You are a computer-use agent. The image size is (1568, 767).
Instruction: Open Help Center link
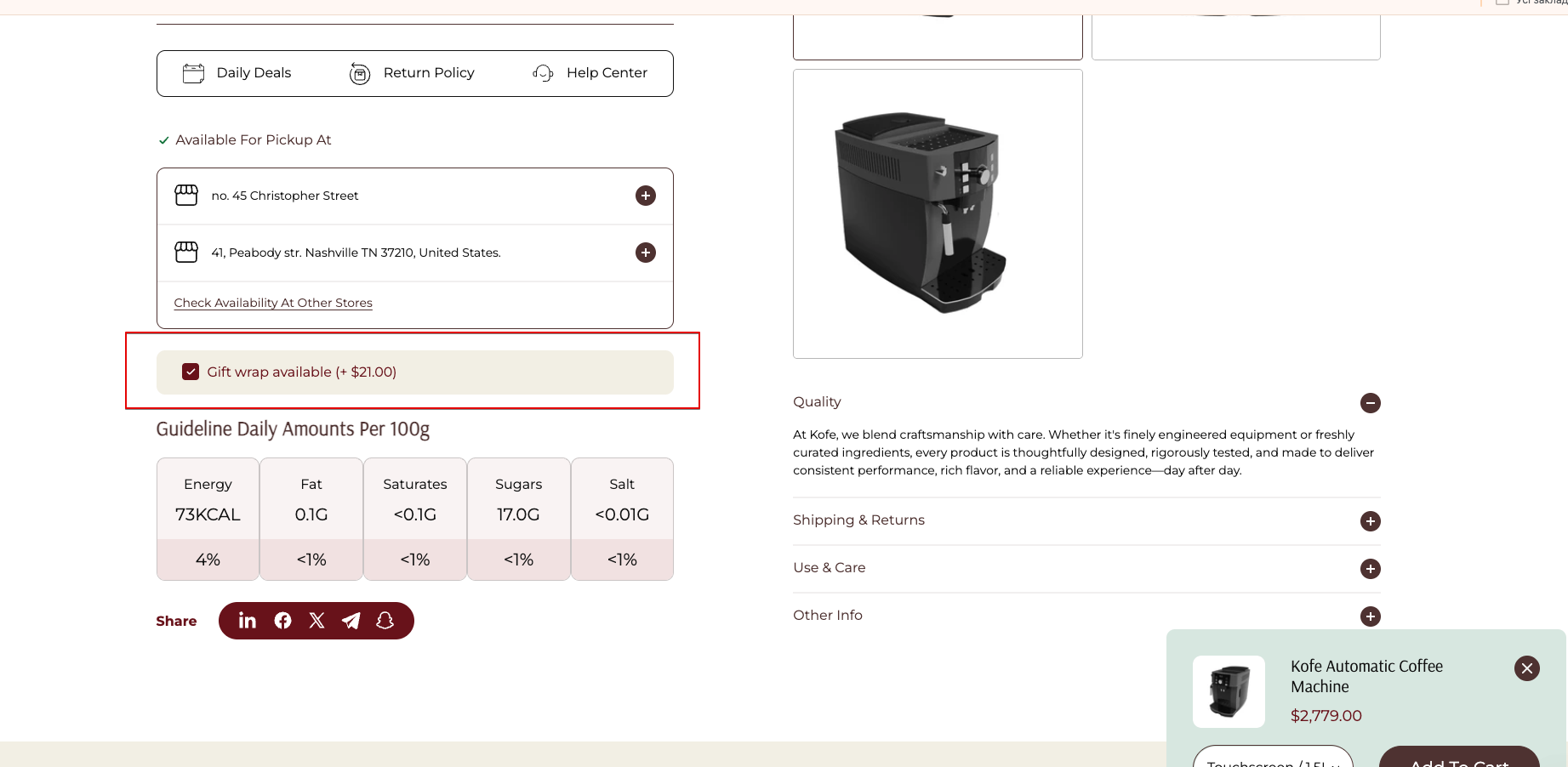pos(607,73)
